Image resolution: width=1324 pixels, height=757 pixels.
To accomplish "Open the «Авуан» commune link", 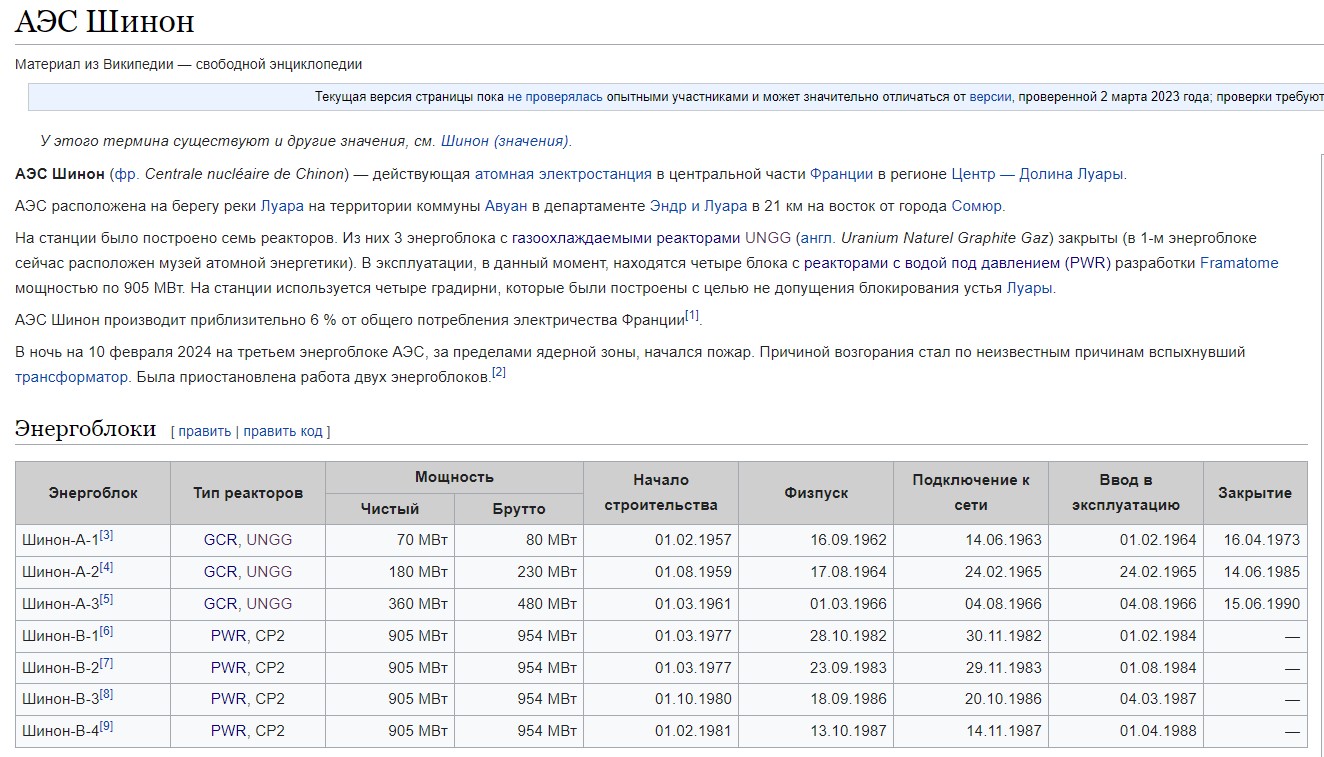I will (506, 206).
